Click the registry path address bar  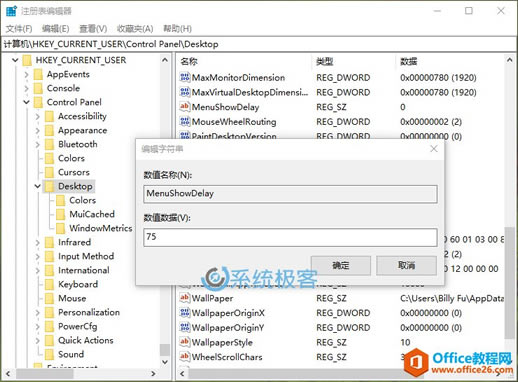point(259,44)
